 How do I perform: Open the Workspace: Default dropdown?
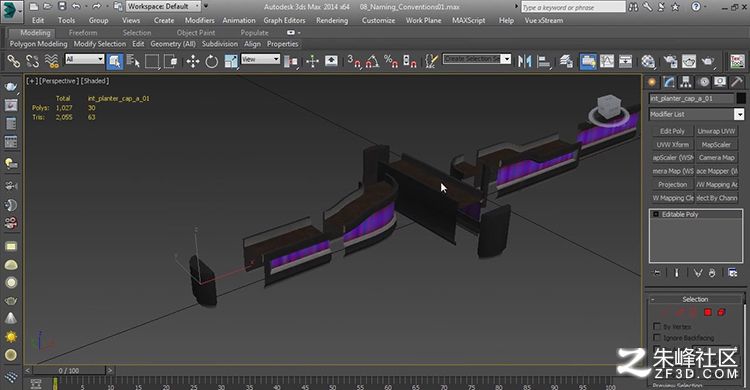[164, 6]
